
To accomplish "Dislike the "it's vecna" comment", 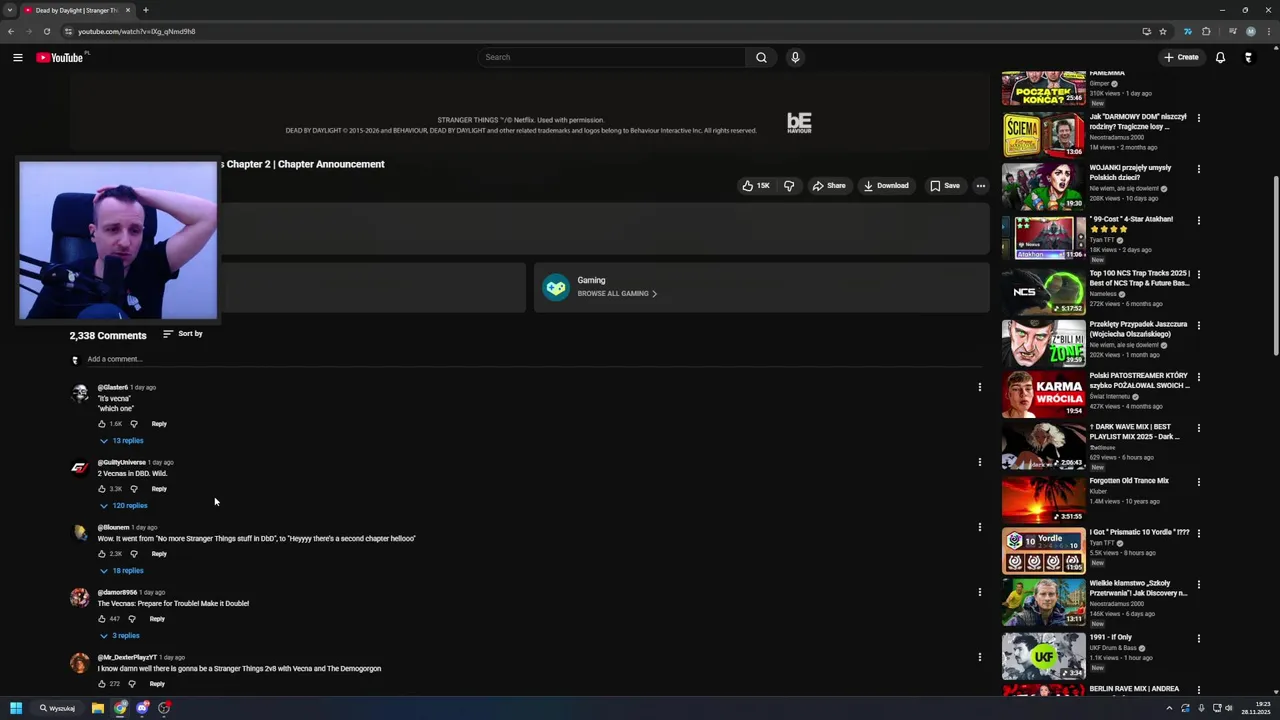I will coord(134,424).
